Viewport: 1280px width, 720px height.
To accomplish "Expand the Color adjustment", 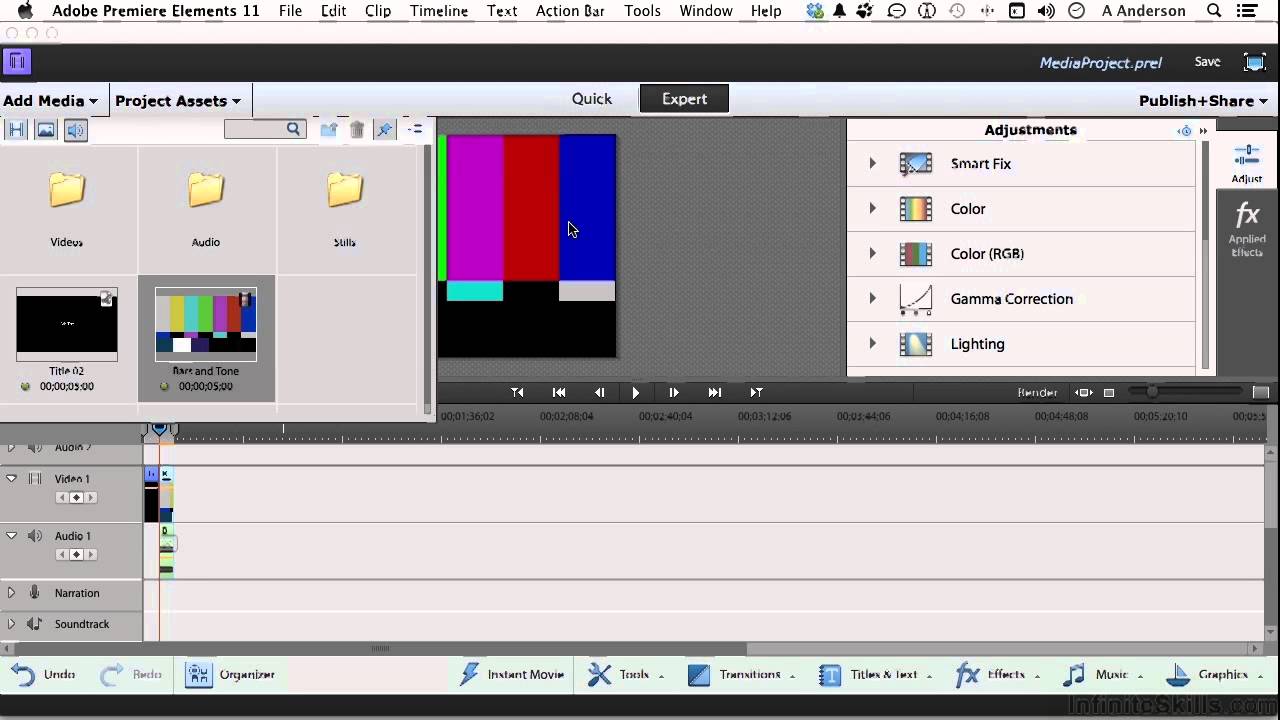I will click(872, 208).
